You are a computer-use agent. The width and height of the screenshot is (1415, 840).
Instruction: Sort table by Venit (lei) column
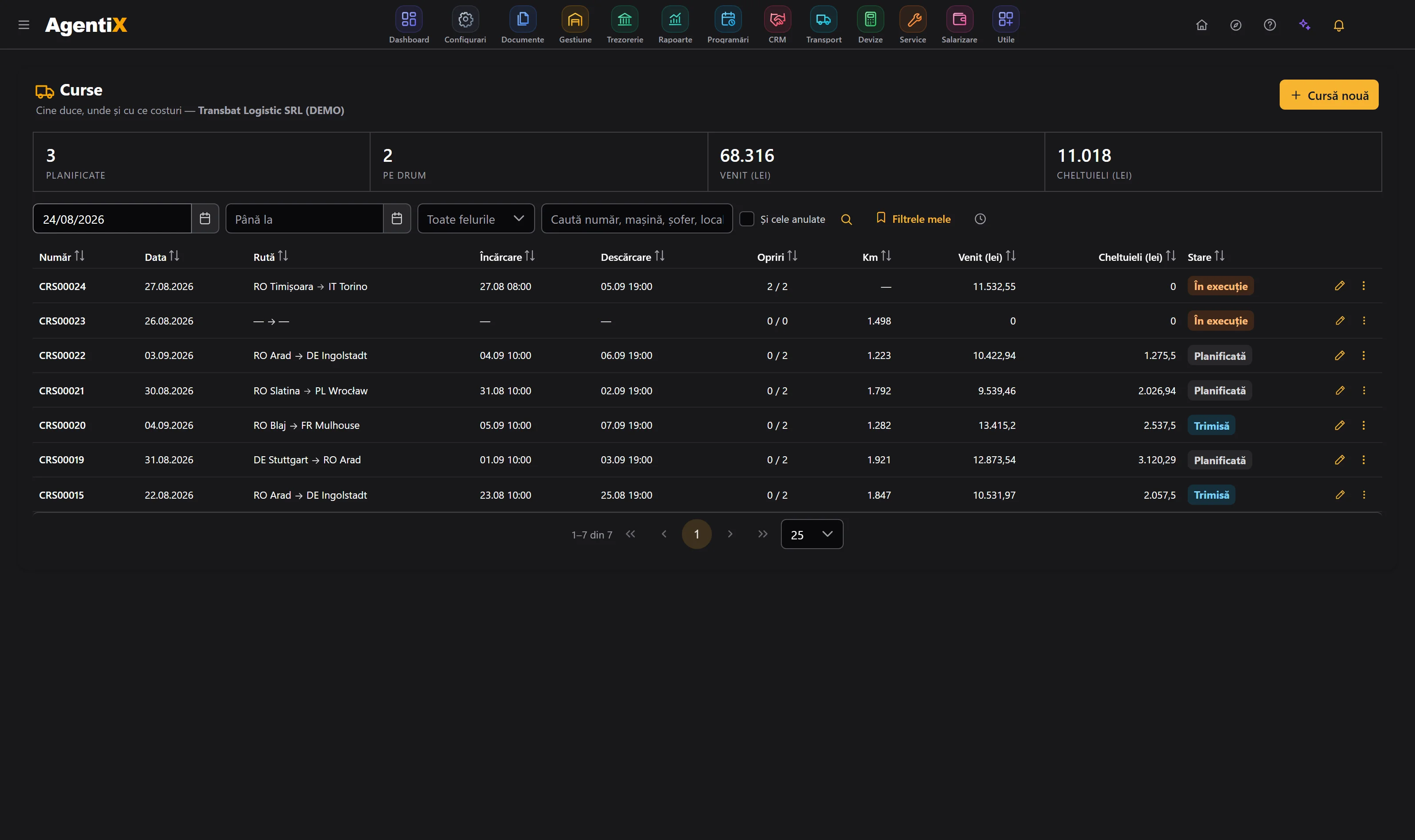987,257
